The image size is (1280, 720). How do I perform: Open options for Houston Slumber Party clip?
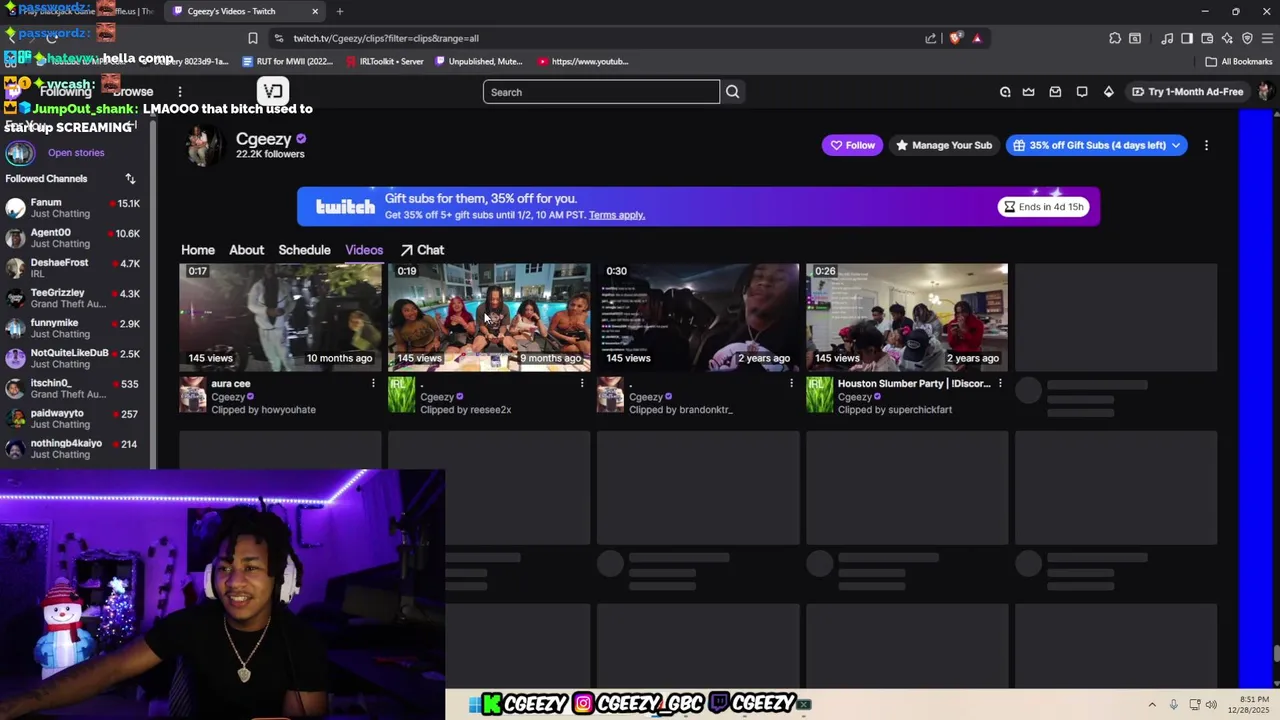(1000, 383)
